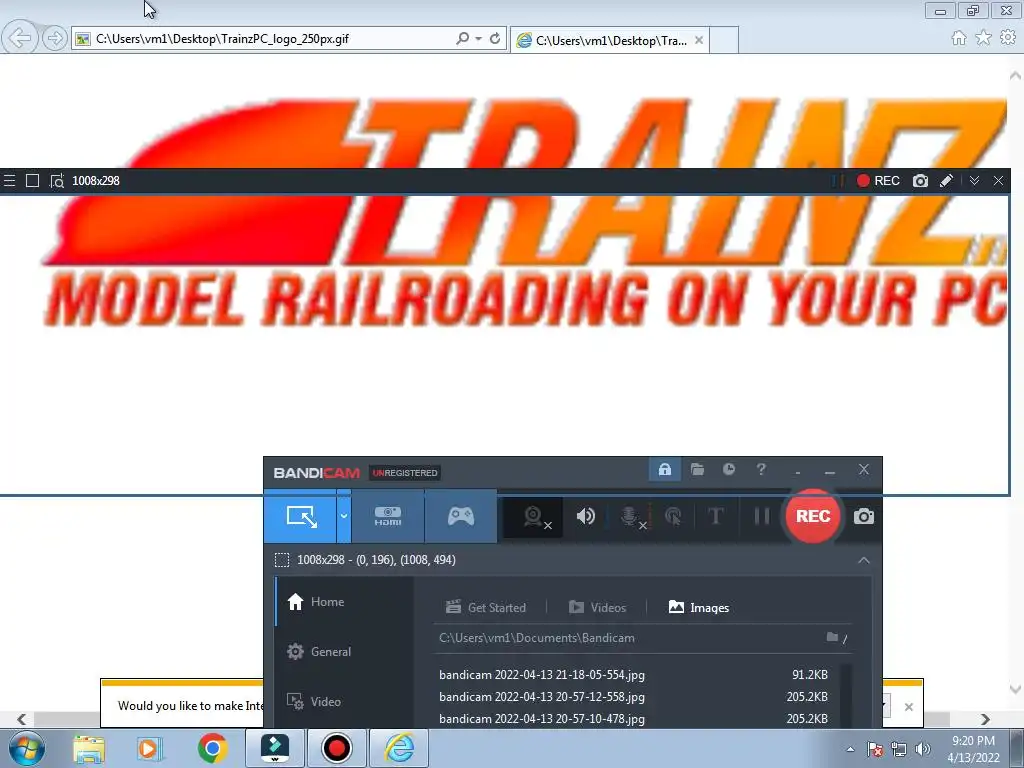Toggle webcam overlay in Bandicam
This screenshot has width=1024, height=768.
534,517
